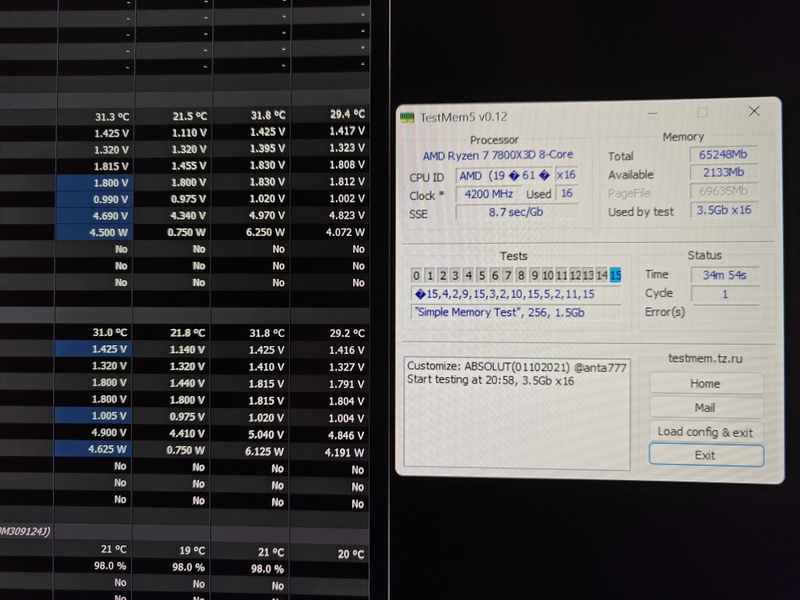Click the "Customize: ABSOLUT(01102021)" log line
Image resolution: width=800 pixels, height=600 pixels.
[x=516, y=367]
